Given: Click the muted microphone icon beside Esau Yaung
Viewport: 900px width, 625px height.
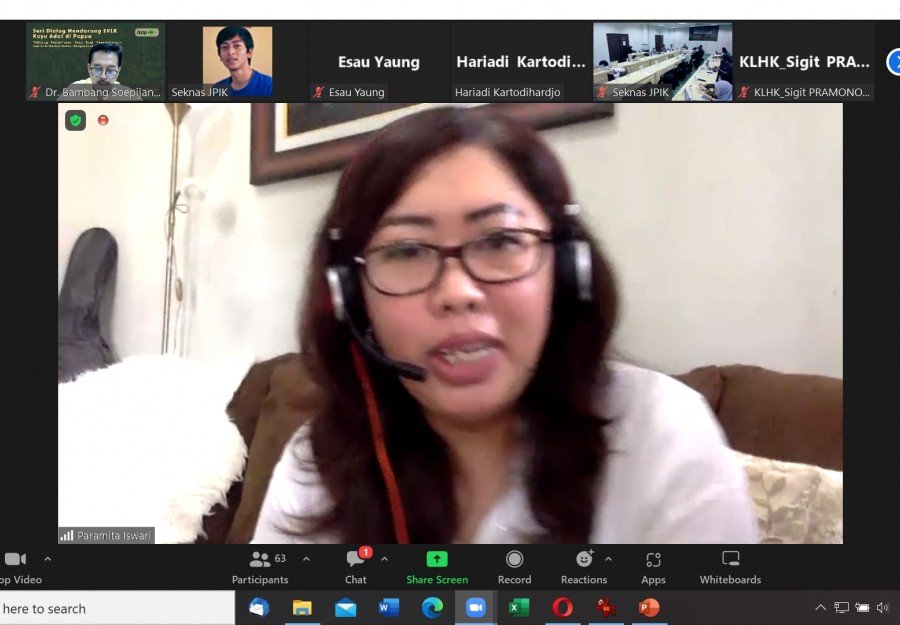Looking at the screenshot, I should [319, 92].
